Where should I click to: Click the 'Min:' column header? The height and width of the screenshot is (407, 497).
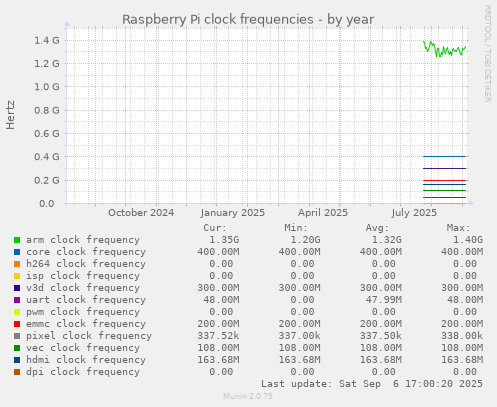[x=296, y=228]
